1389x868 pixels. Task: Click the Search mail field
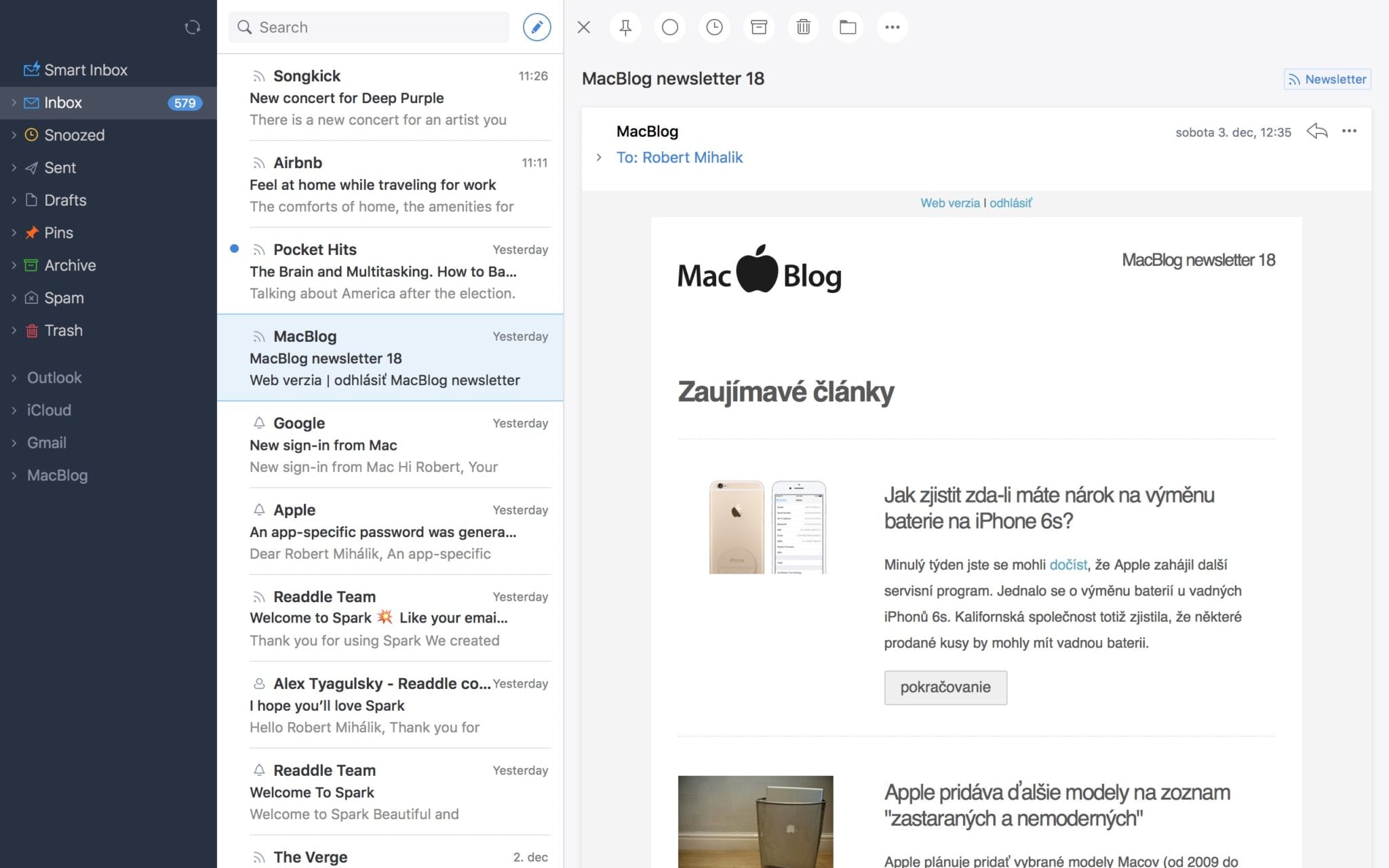coord(369,27)
